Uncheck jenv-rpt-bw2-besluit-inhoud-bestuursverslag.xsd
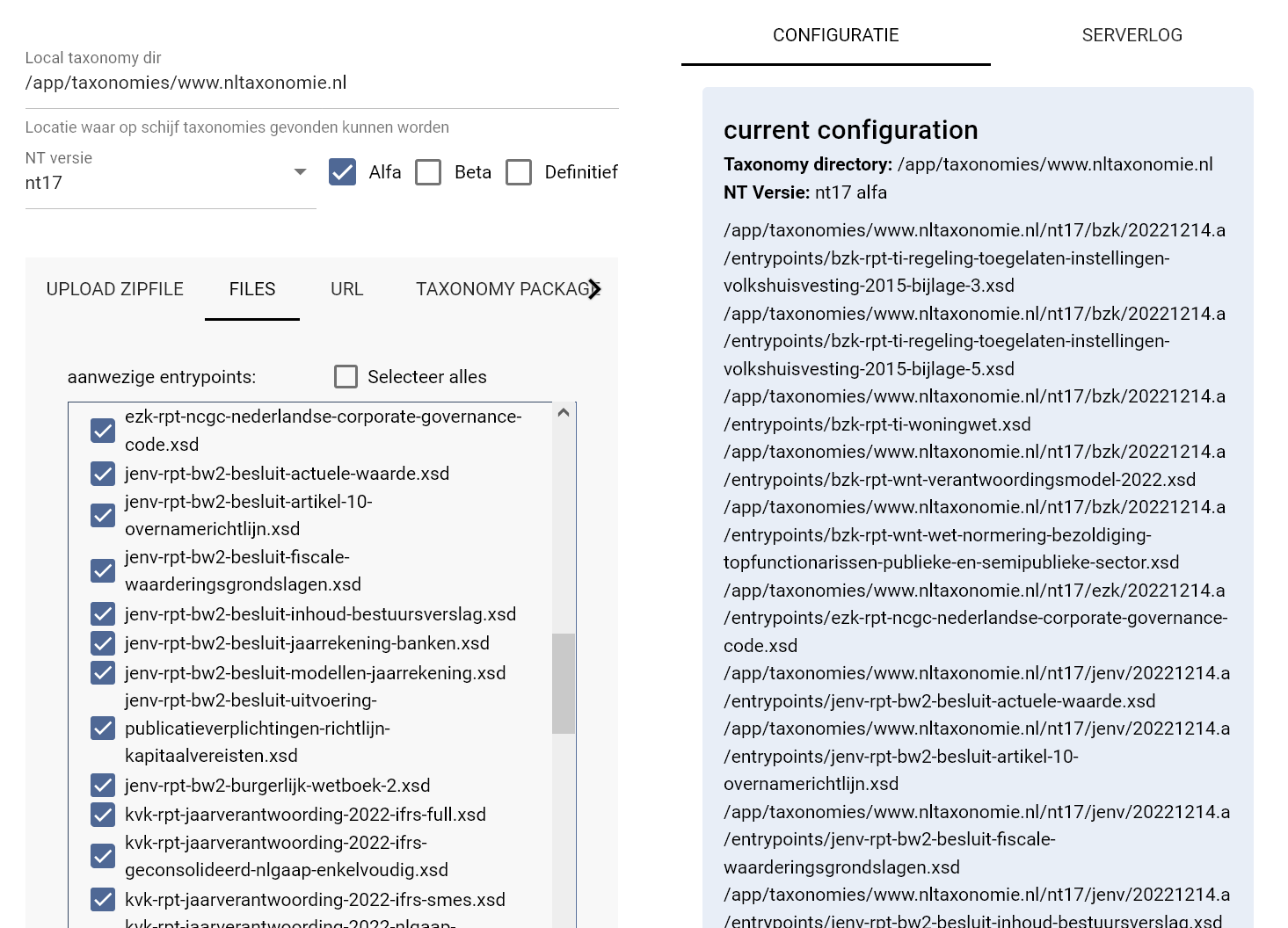1288x928 pixels. point(103,613)
